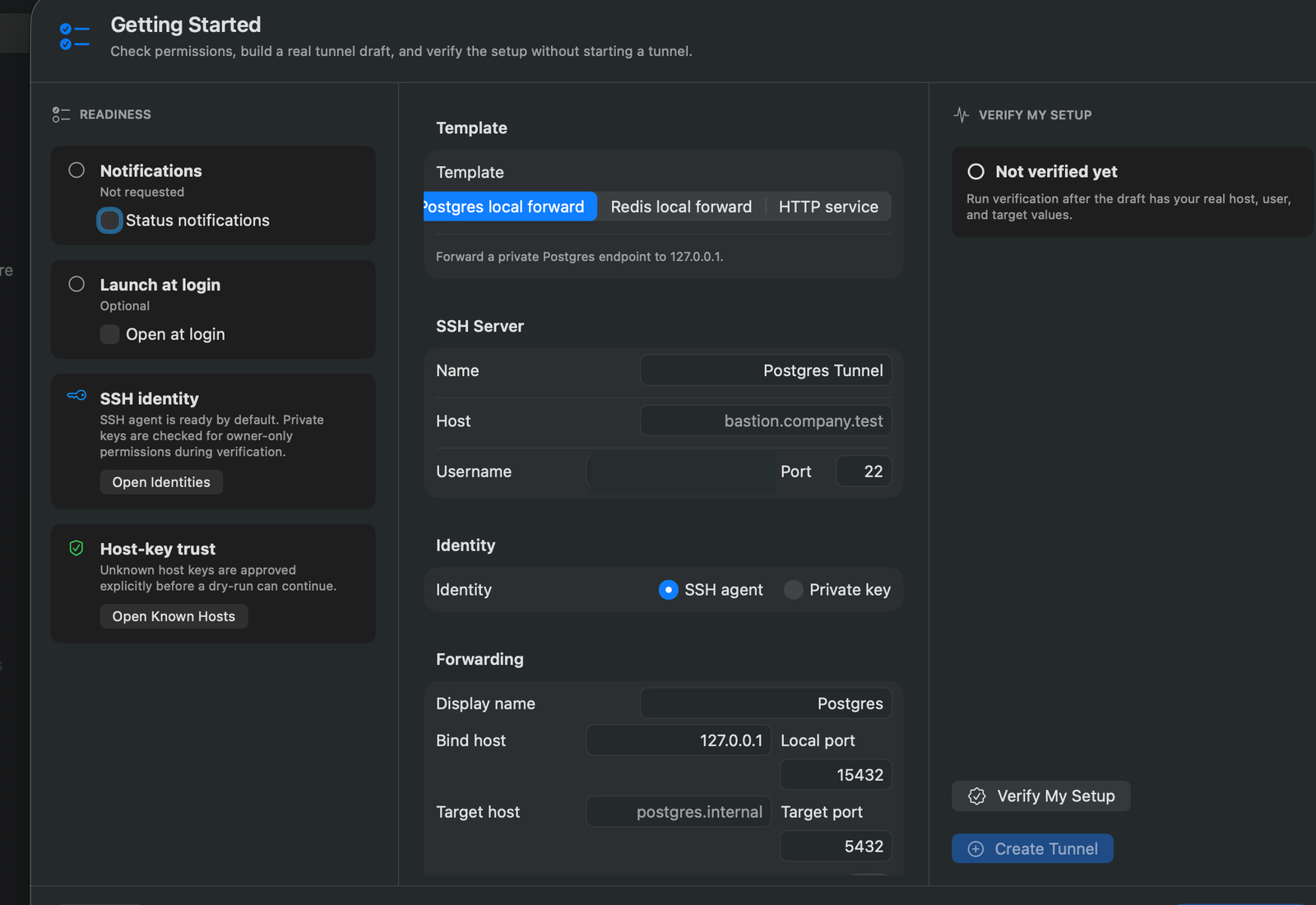Click the Verify My Setup button
Screen dimensions: 1316x905
1040,796
